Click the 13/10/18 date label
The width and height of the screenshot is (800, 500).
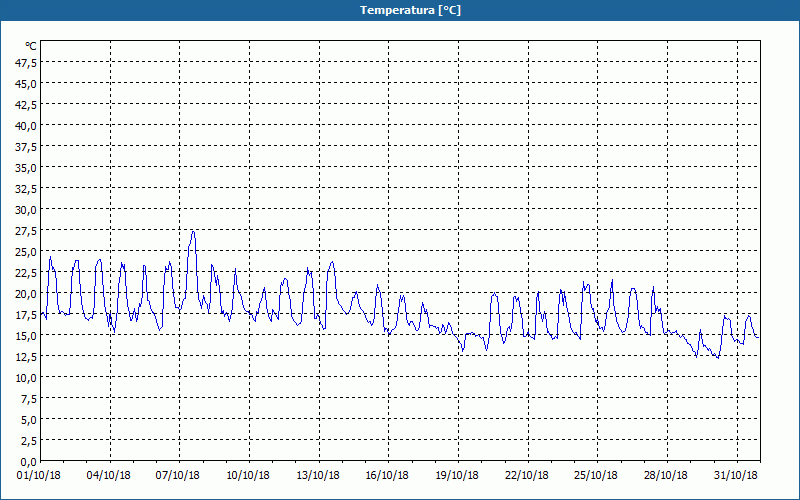318,476
